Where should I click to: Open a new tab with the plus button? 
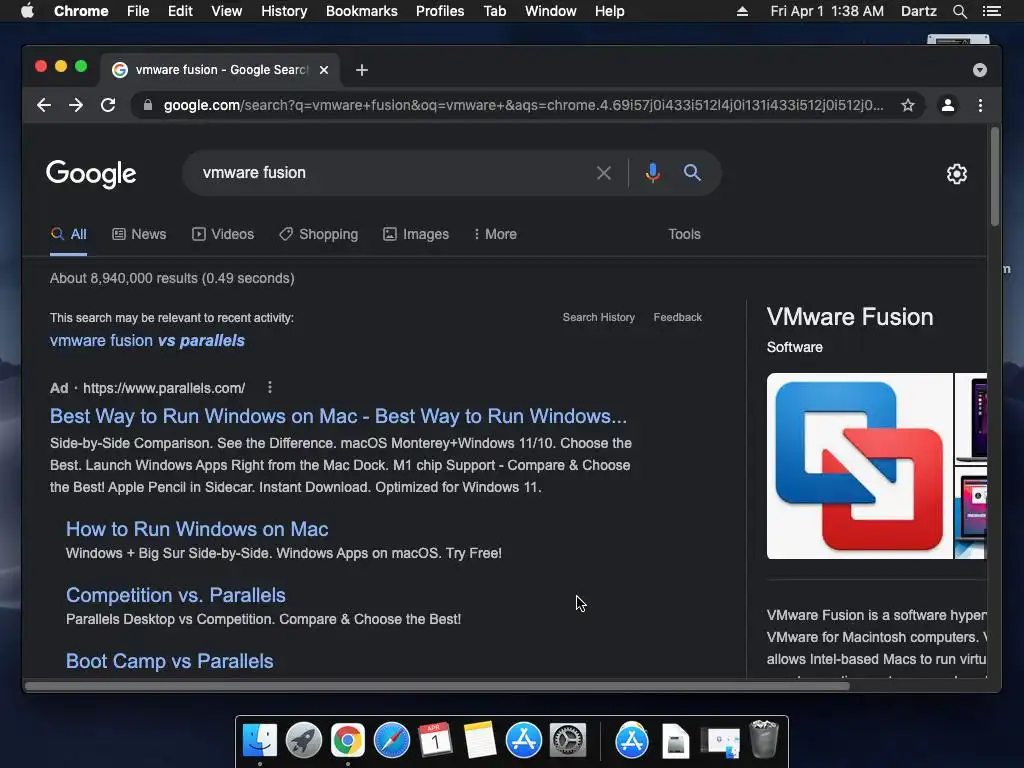point(362,70)
